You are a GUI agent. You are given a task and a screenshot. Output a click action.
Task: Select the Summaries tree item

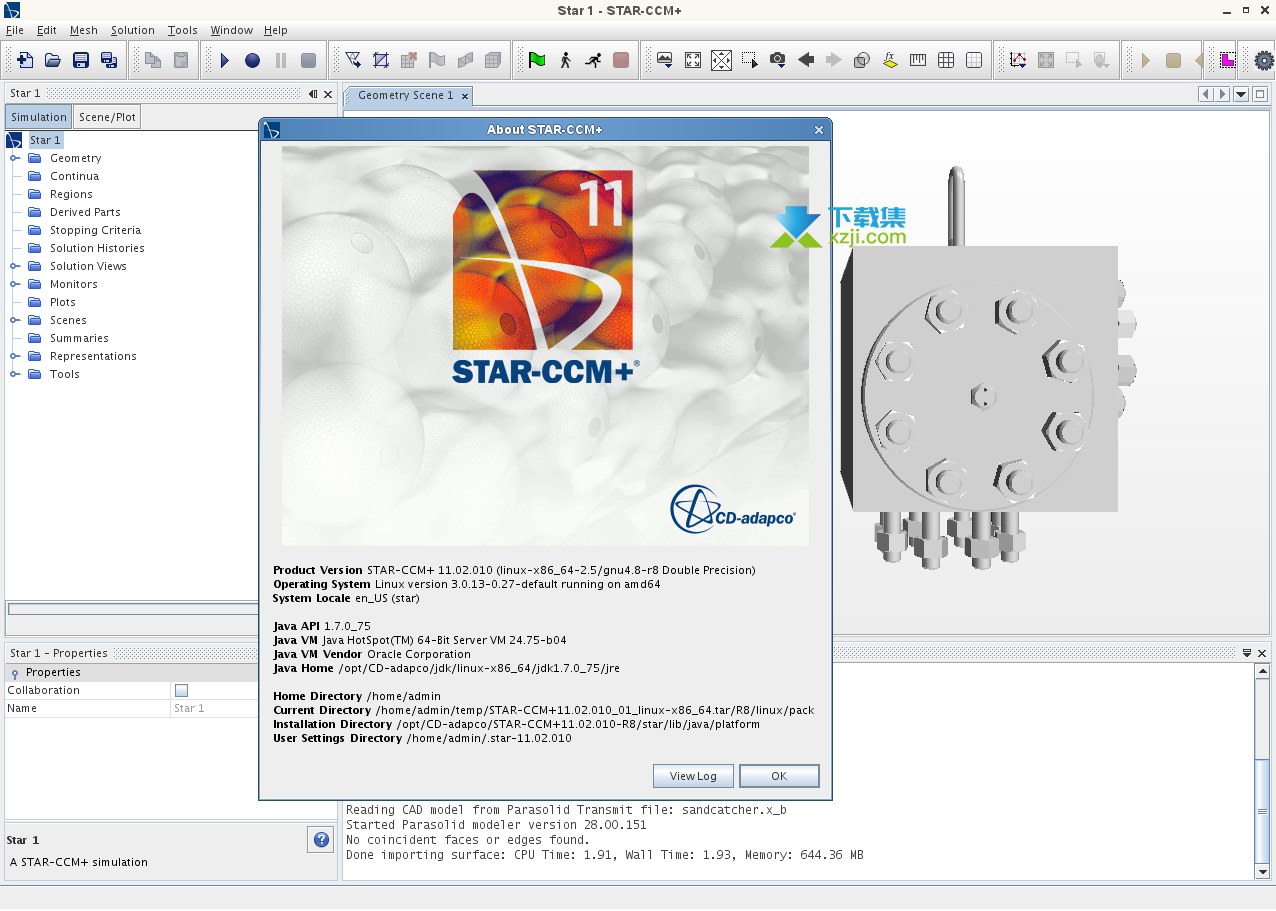(79, 338)
